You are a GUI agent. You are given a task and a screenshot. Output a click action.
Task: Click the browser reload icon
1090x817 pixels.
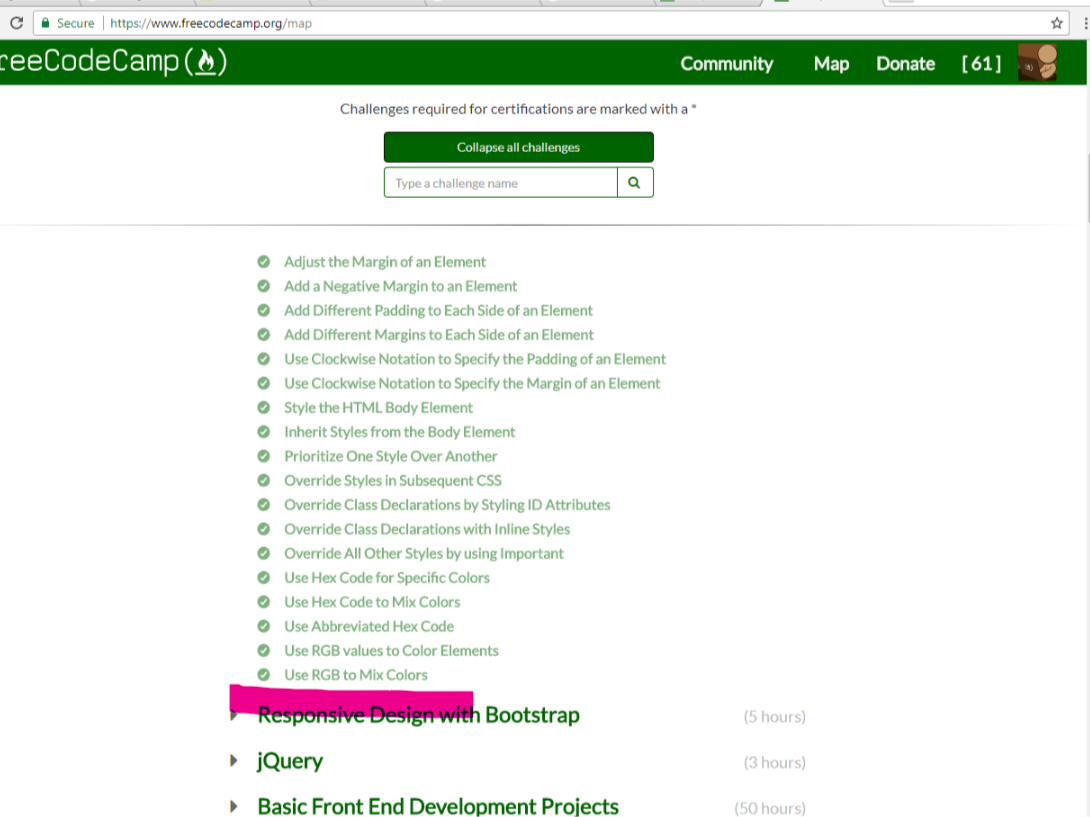(16, 23)
